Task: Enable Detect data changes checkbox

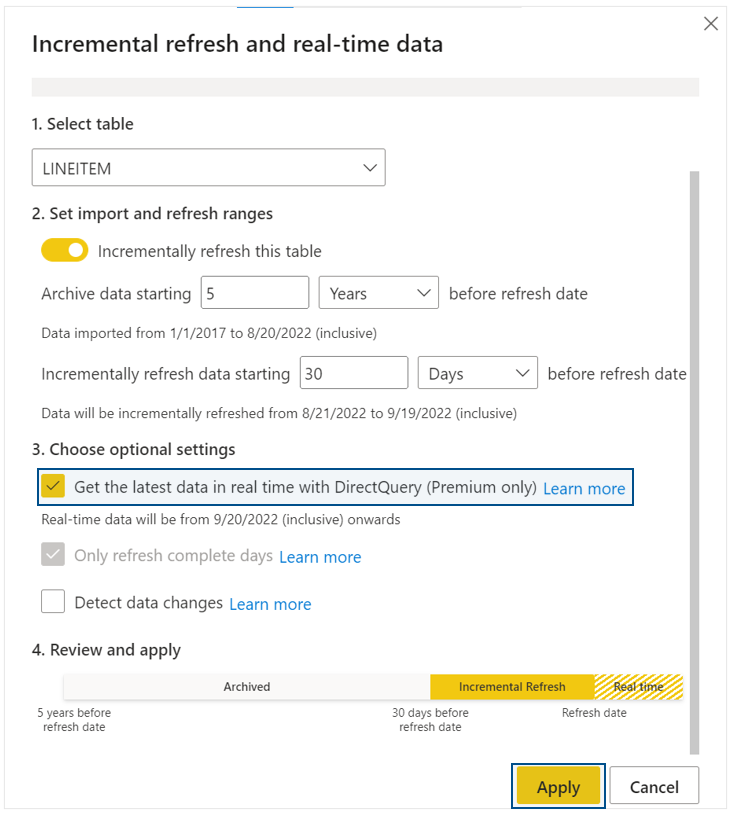Action: coord(53,601)
